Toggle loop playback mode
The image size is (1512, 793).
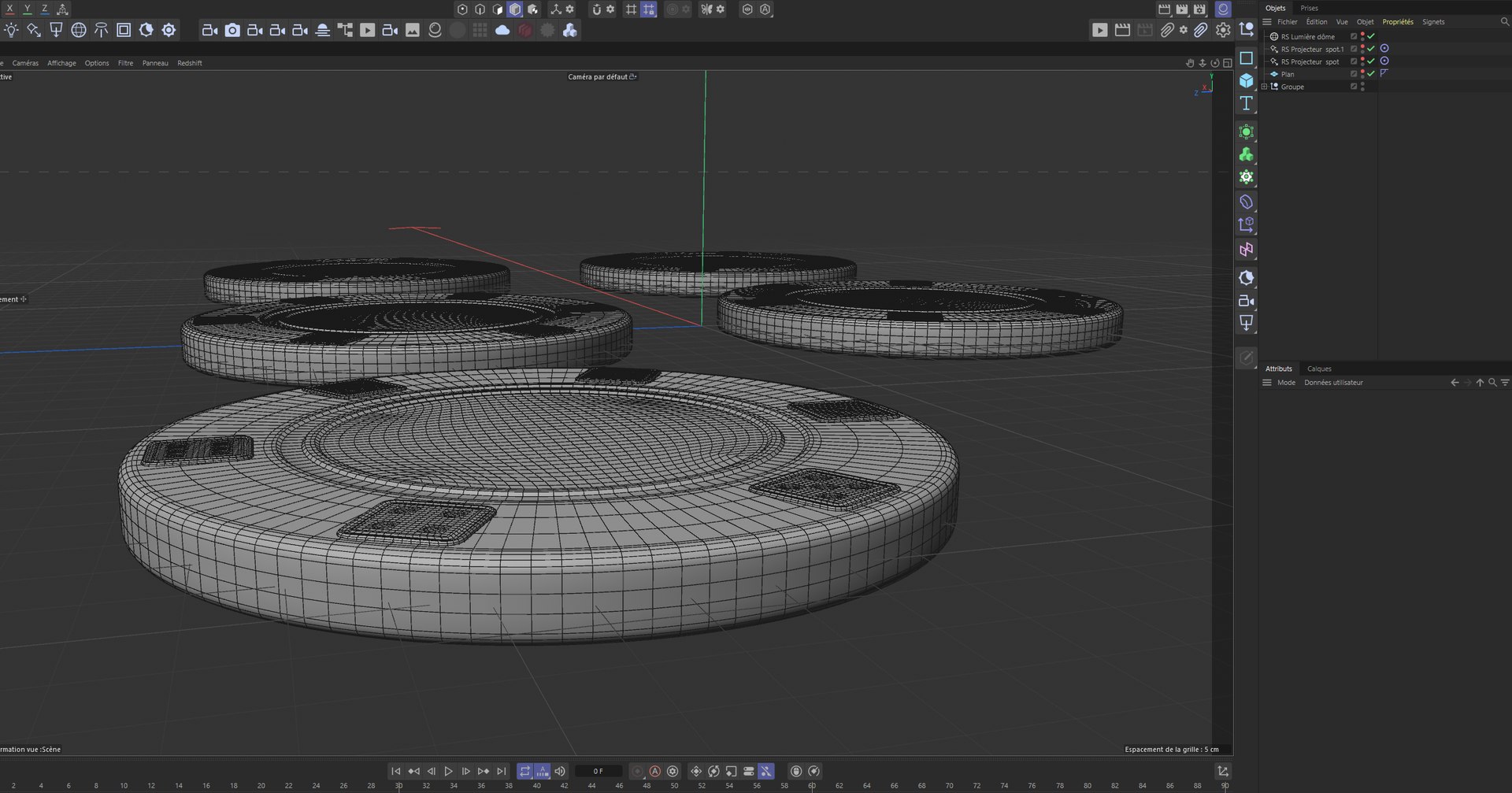coord(524,771)
